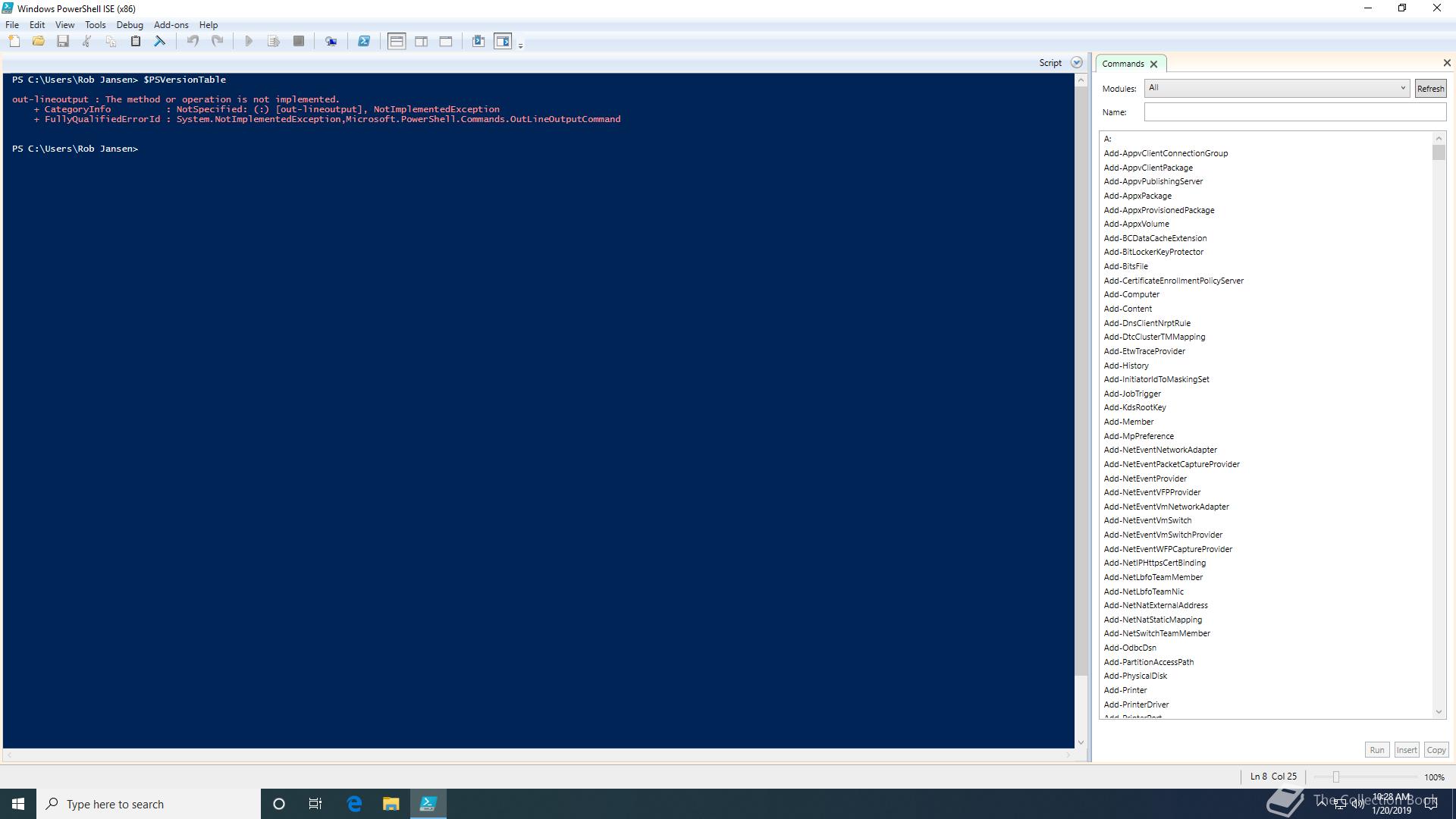Open the Debug menu
Viewport: 1456px width, 819px height.
(x=130, y=25)
